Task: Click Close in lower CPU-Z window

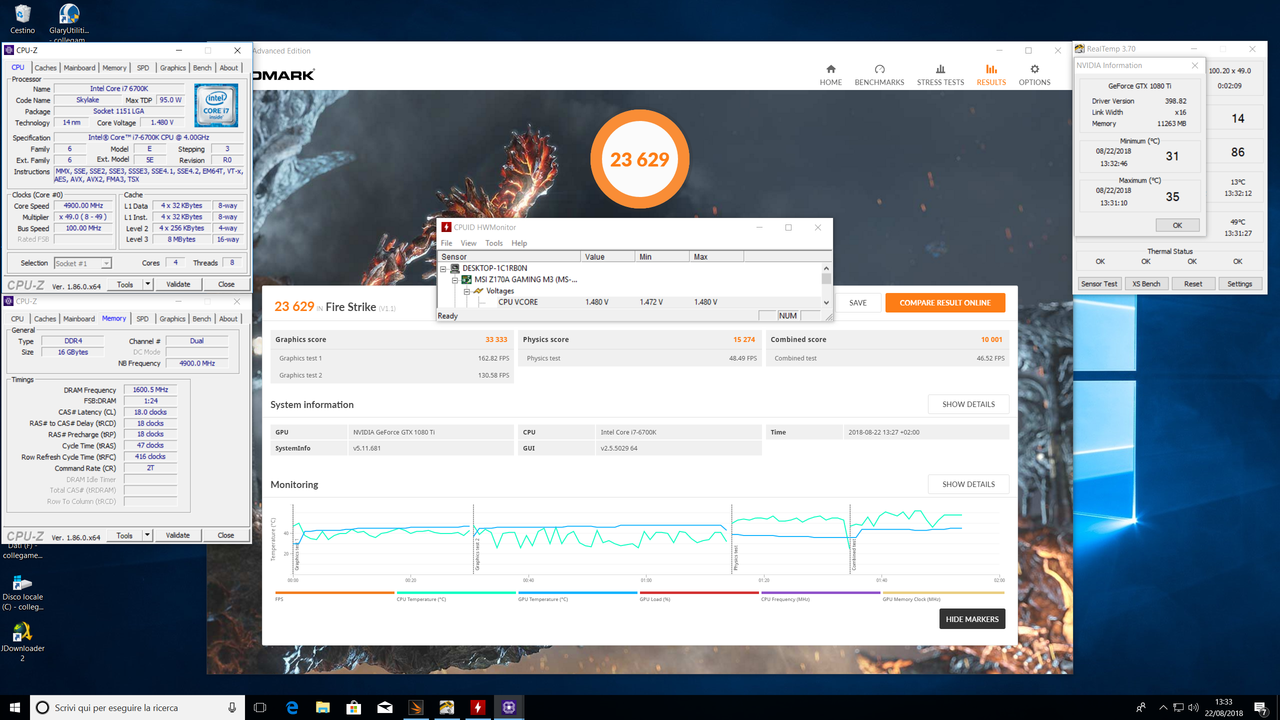Action: (226, 535)
